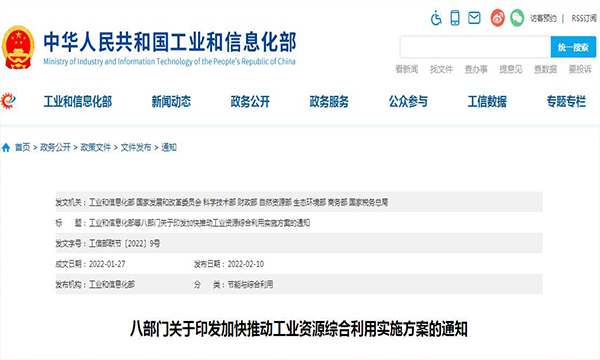Open 公众参与 nav menu
Screen dimensions: 600x360
click(408, 101)
